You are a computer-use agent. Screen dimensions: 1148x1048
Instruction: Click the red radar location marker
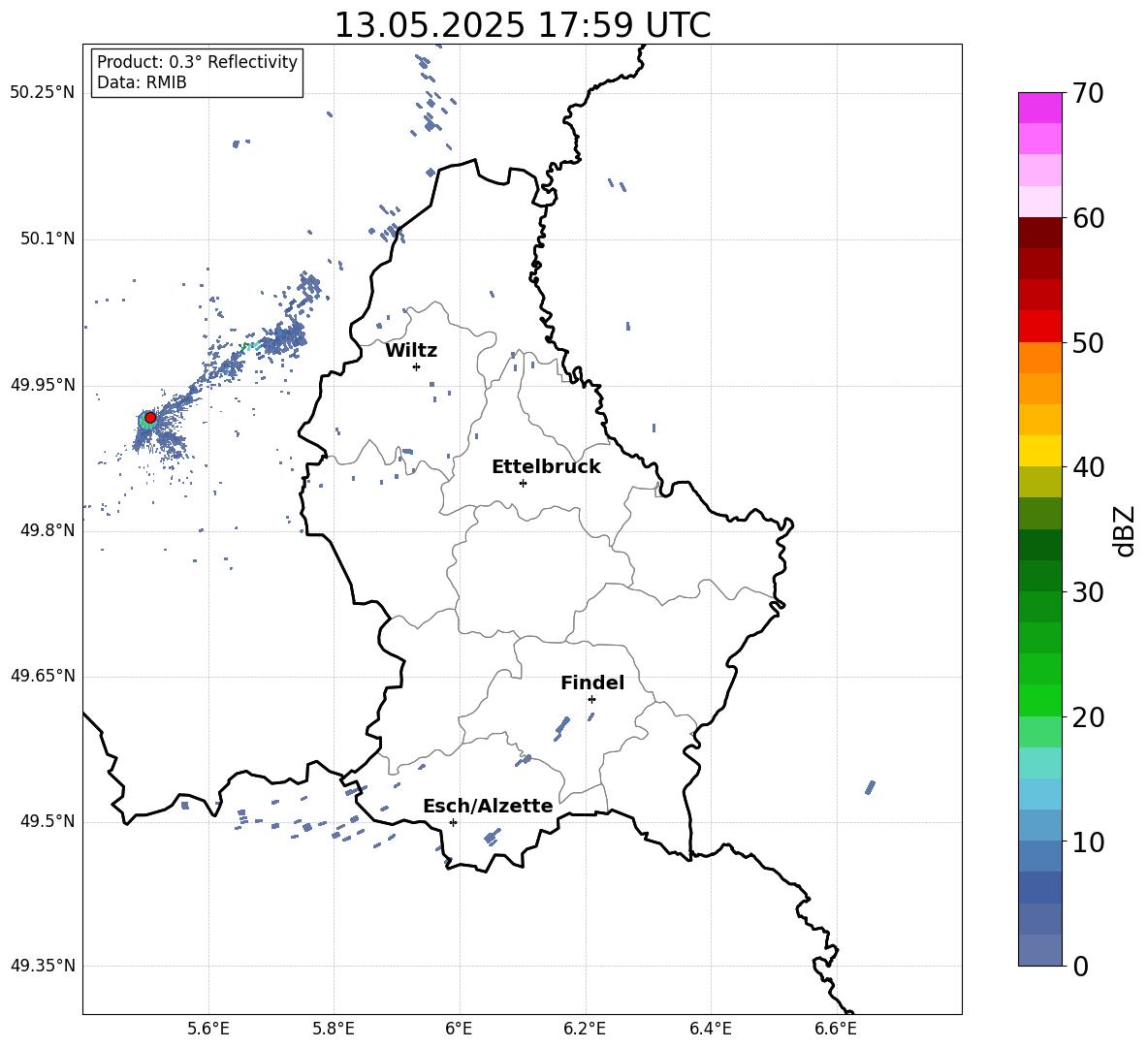150,418
